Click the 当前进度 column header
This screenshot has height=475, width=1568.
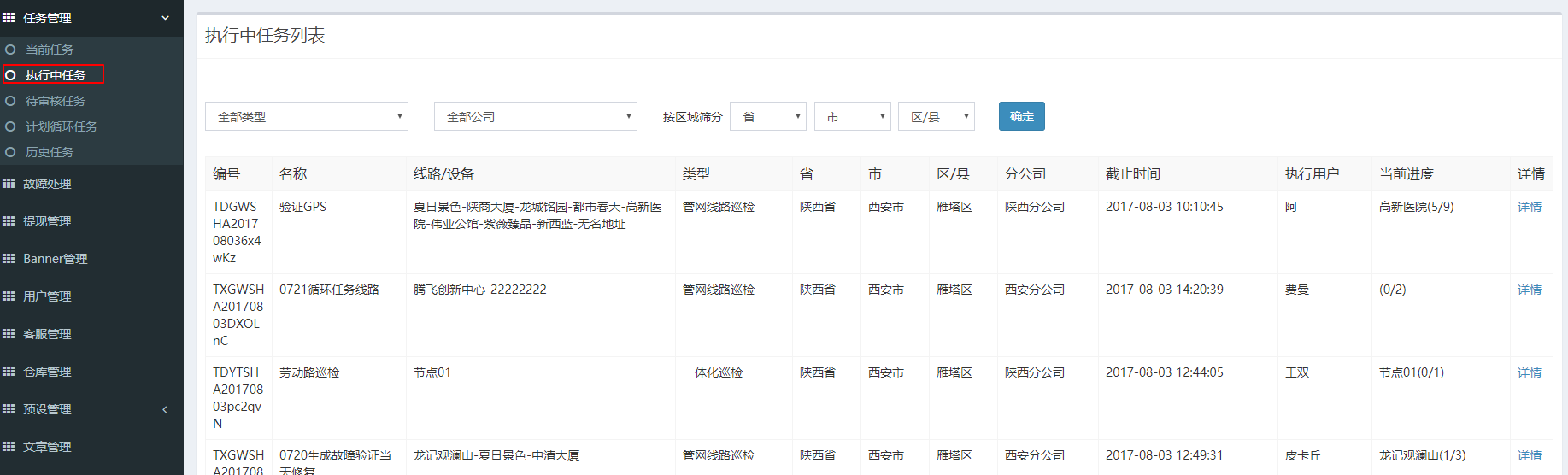coord(1407,173)
